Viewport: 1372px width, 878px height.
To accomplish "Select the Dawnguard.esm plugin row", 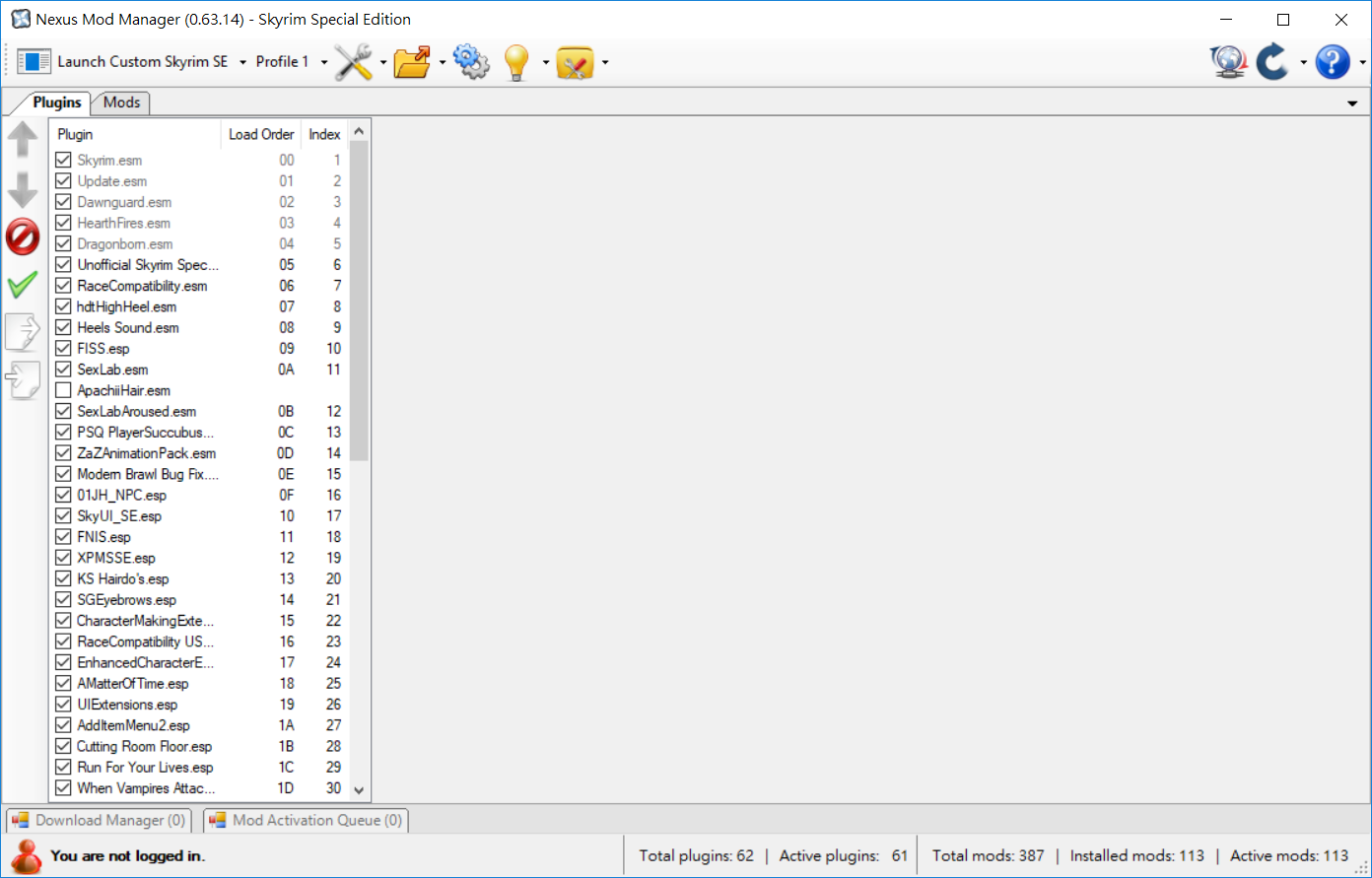I will coord(199,202).
